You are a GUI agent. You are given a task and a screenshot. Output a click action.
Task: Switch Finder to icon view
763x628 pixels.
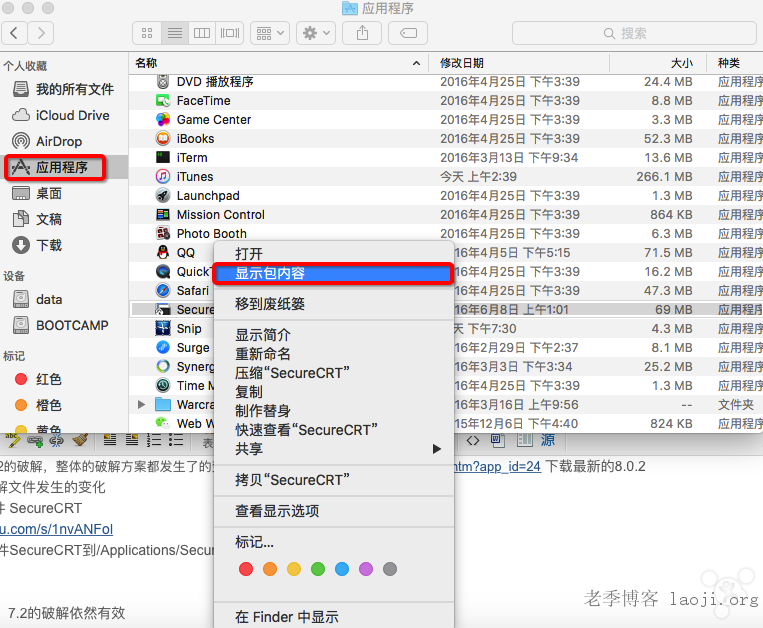[147, 33]
